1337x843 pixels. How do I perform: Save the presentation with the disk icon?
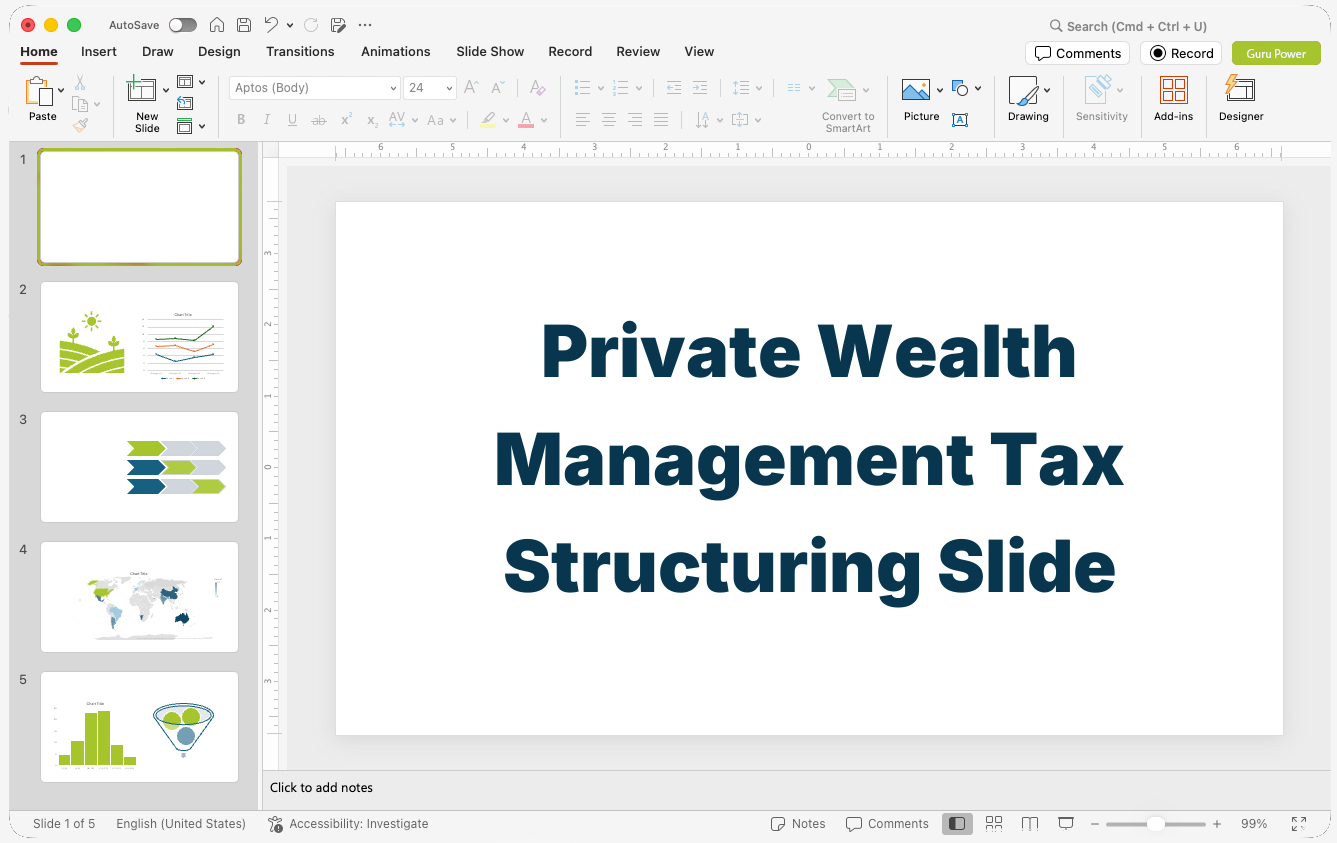click(x=244, y=25)
